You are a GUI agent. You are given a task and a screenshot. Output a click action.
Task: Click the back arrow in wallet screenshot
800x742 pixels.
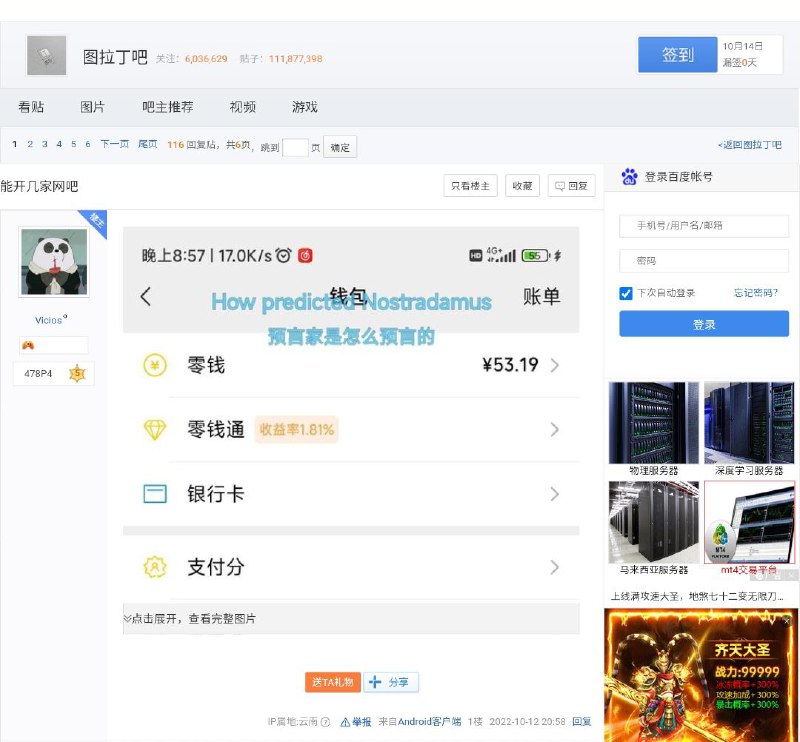click(145, 296)
